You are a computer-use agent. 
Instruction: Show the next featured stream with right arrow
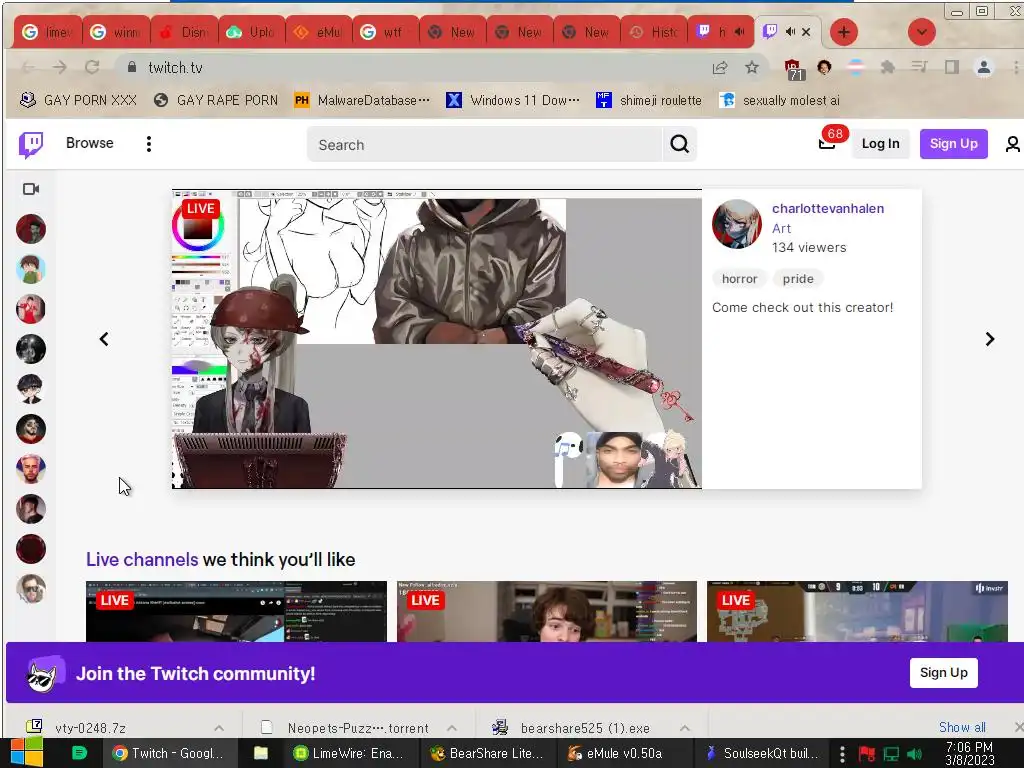[x=989, y=339]
